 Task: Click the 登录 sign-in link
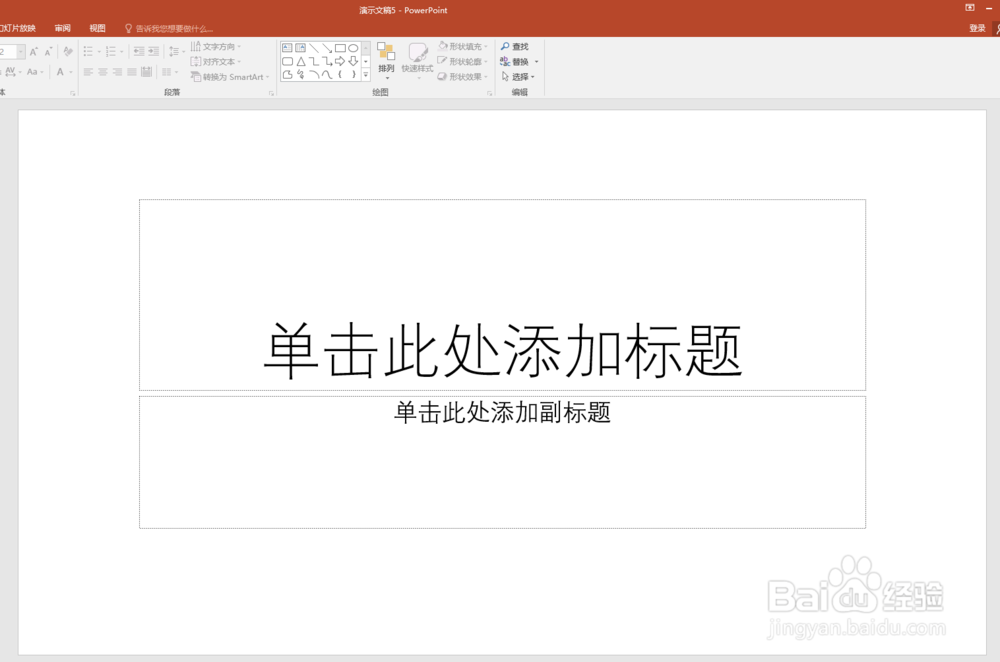(977, 28)
